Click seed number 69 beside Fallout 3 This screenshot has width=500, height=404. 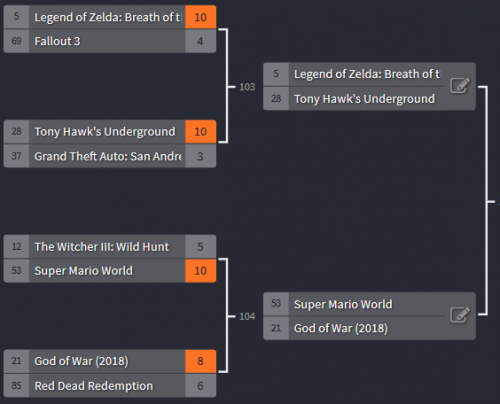tap(16, 41)
